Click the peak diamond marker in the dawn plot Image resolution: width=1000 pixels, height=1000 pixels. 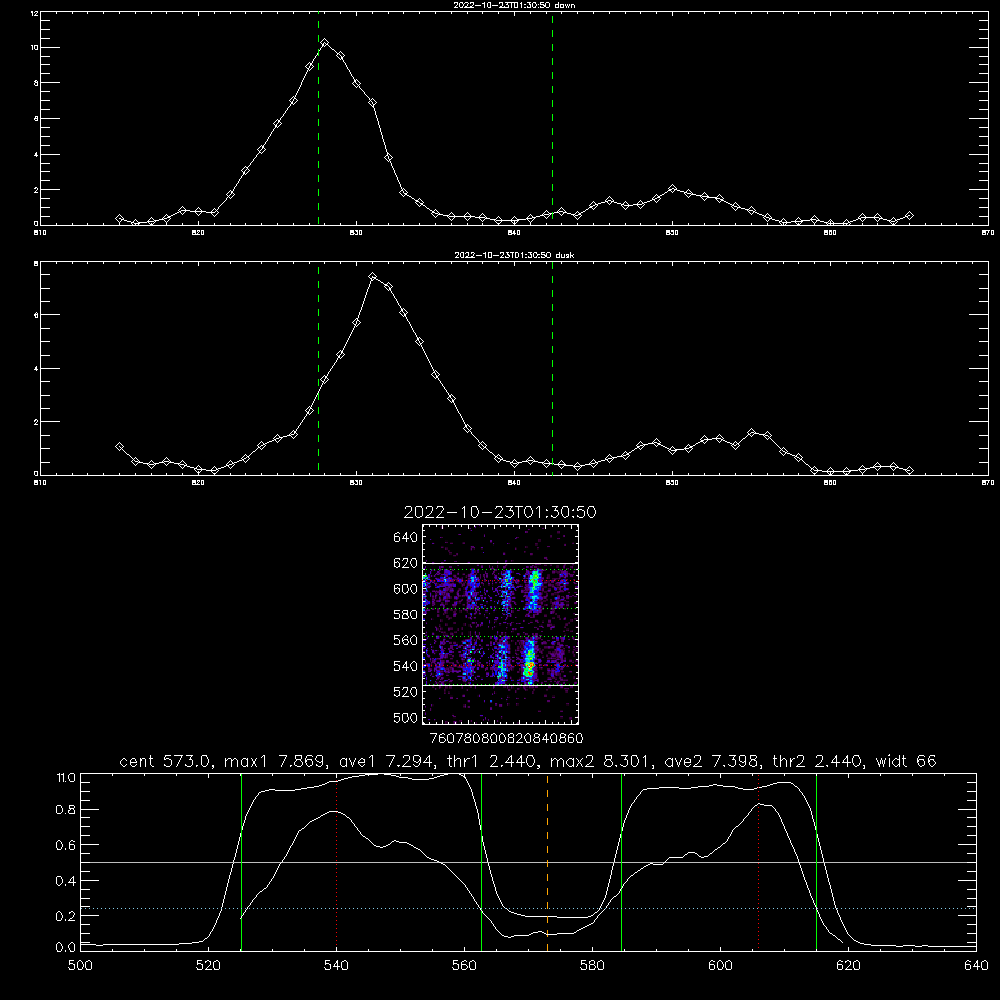(x=325, y=43)
